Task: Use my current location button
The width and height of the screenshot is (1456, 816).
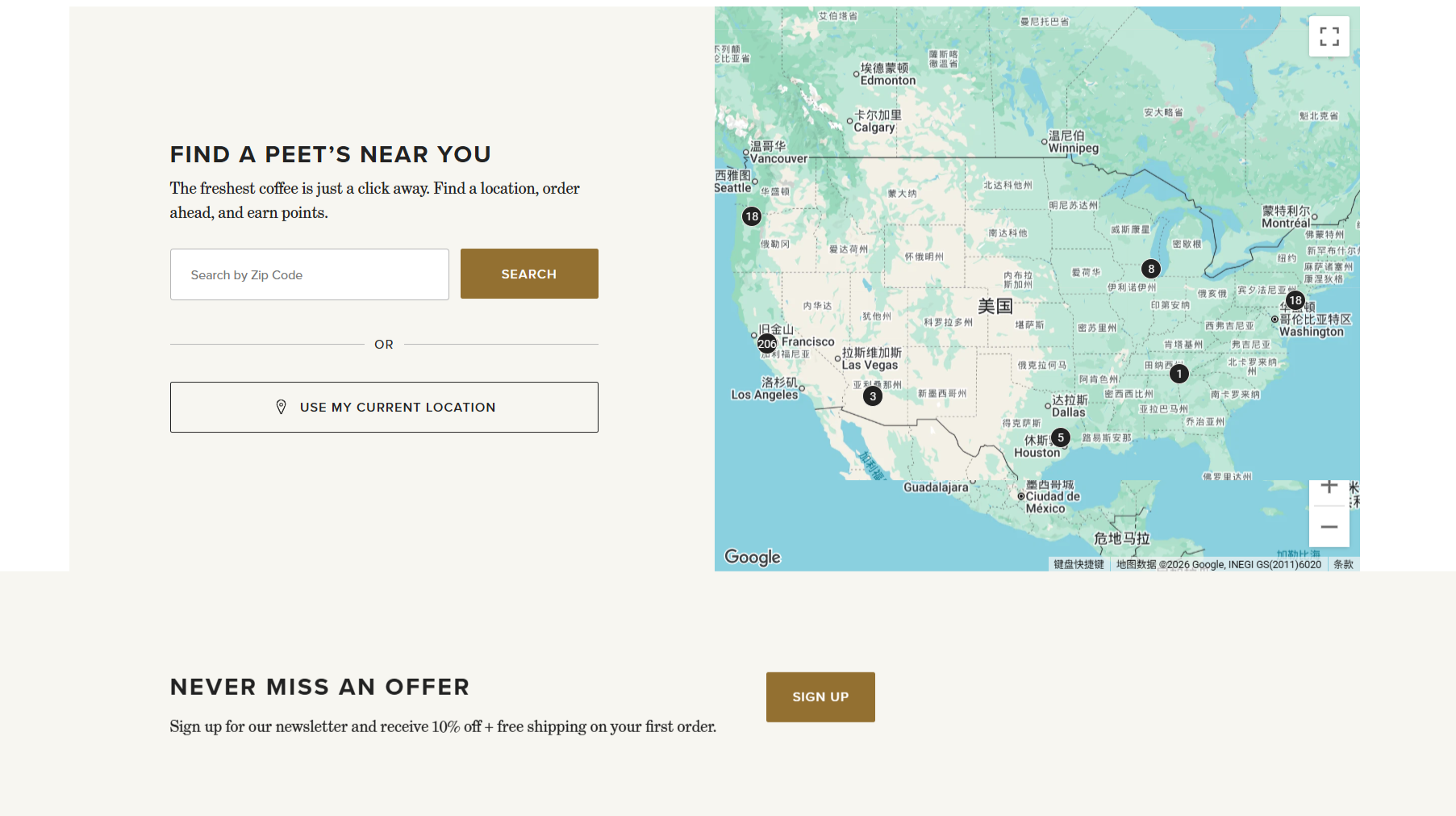Action: coord(384,407)
